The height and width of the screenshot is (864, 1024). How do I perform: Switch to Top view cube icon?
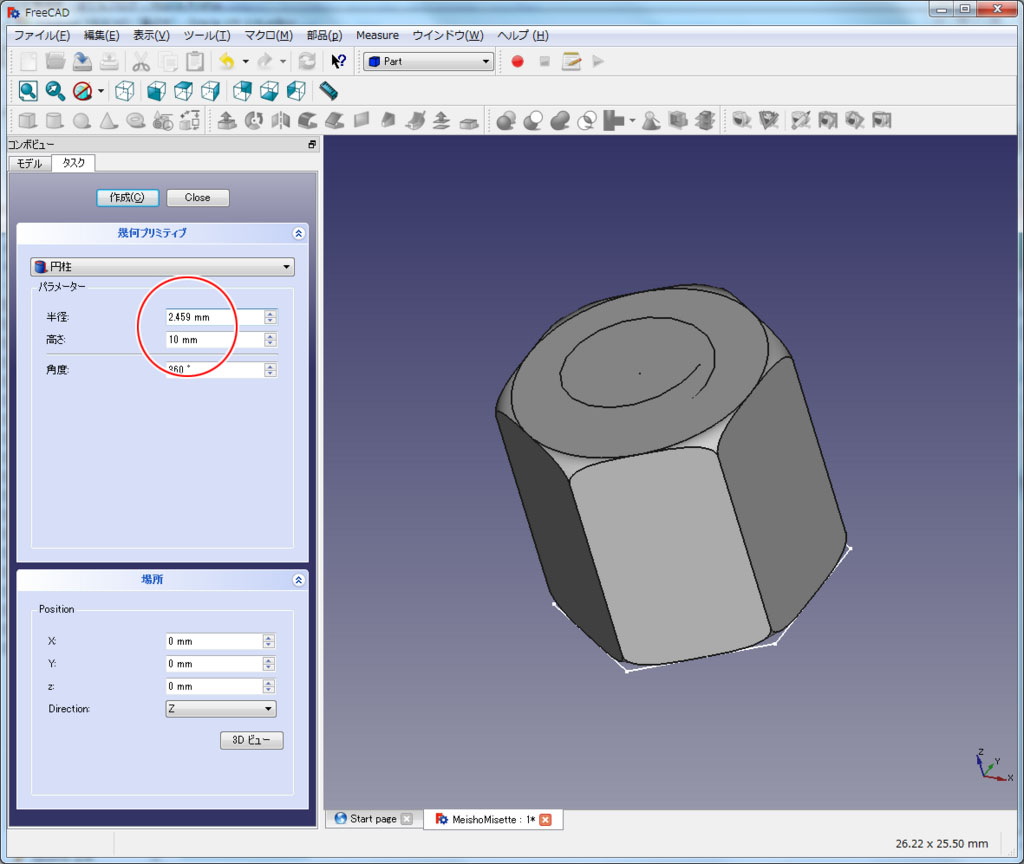184,91
